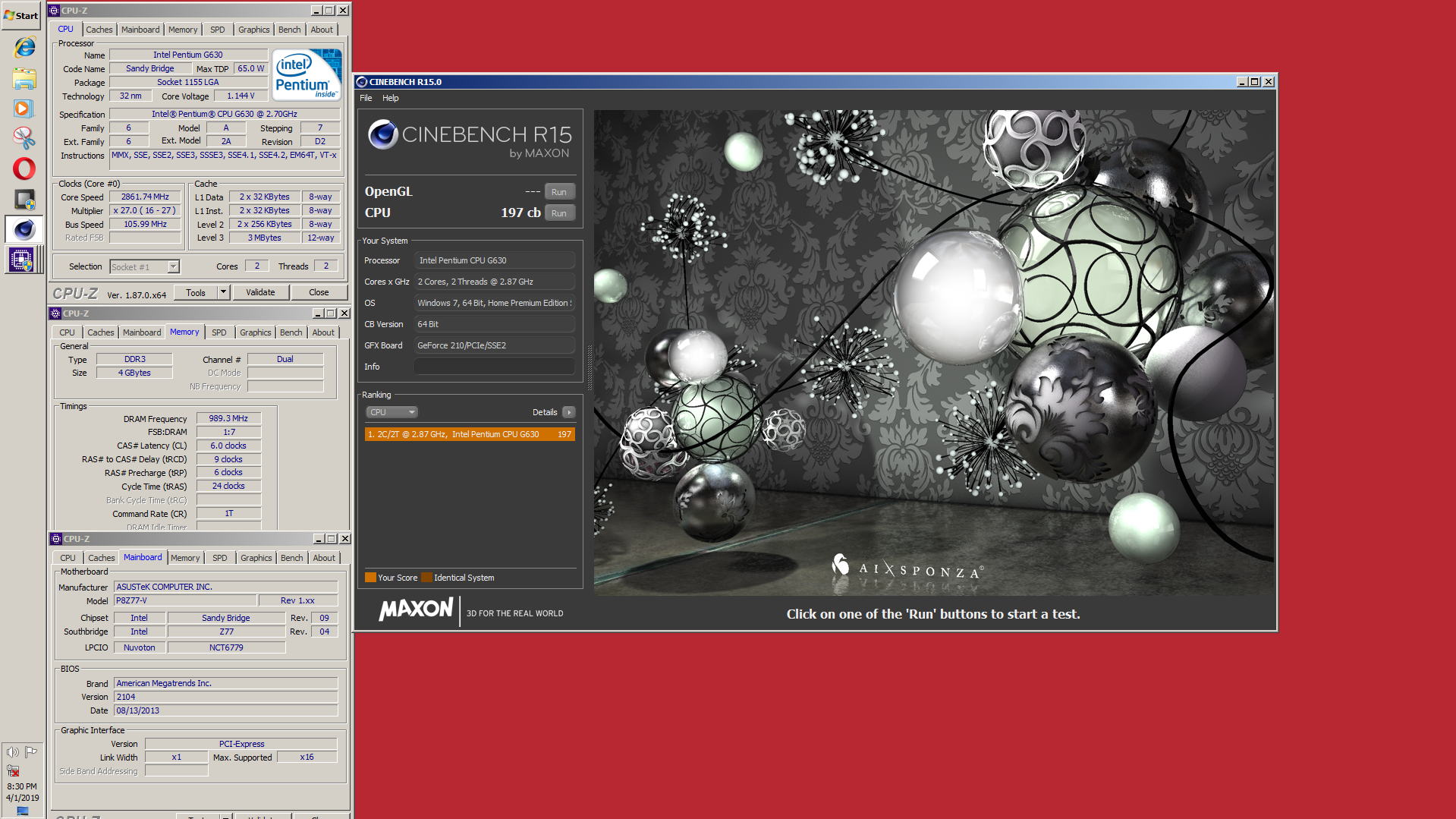Viewport: 1456px width, 819px height.
Task: Click the rendered spheres scene image
Action: 934,353
